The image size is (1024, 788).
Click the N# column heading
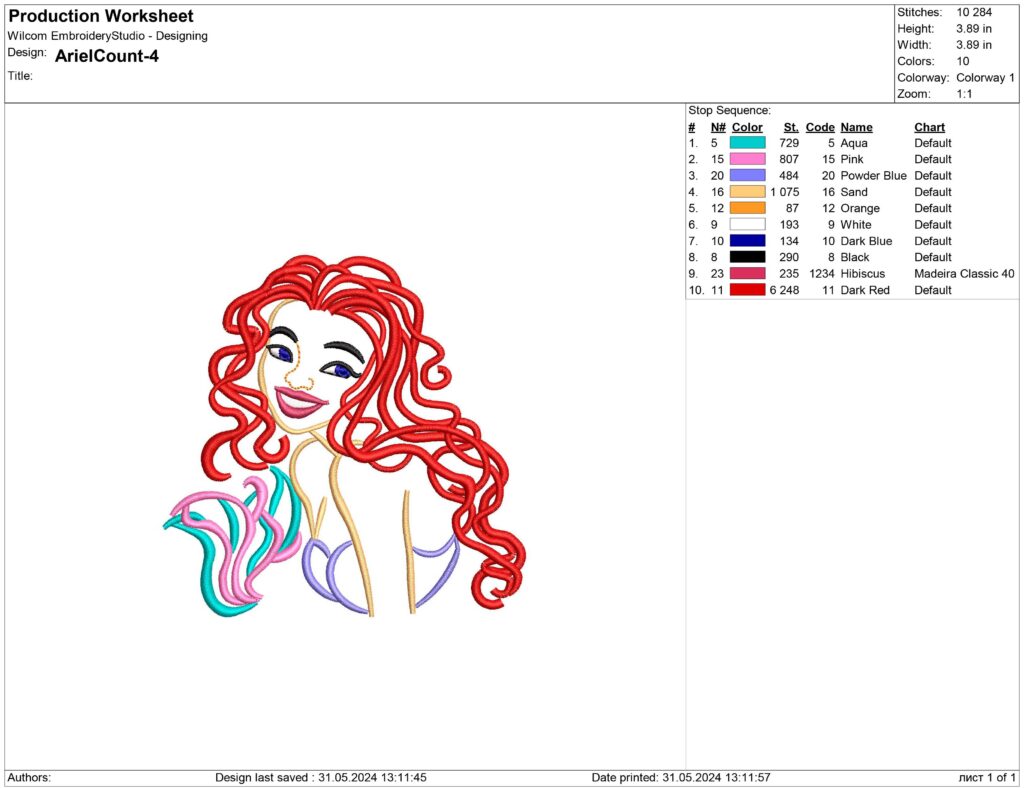[x=717, y=126]
